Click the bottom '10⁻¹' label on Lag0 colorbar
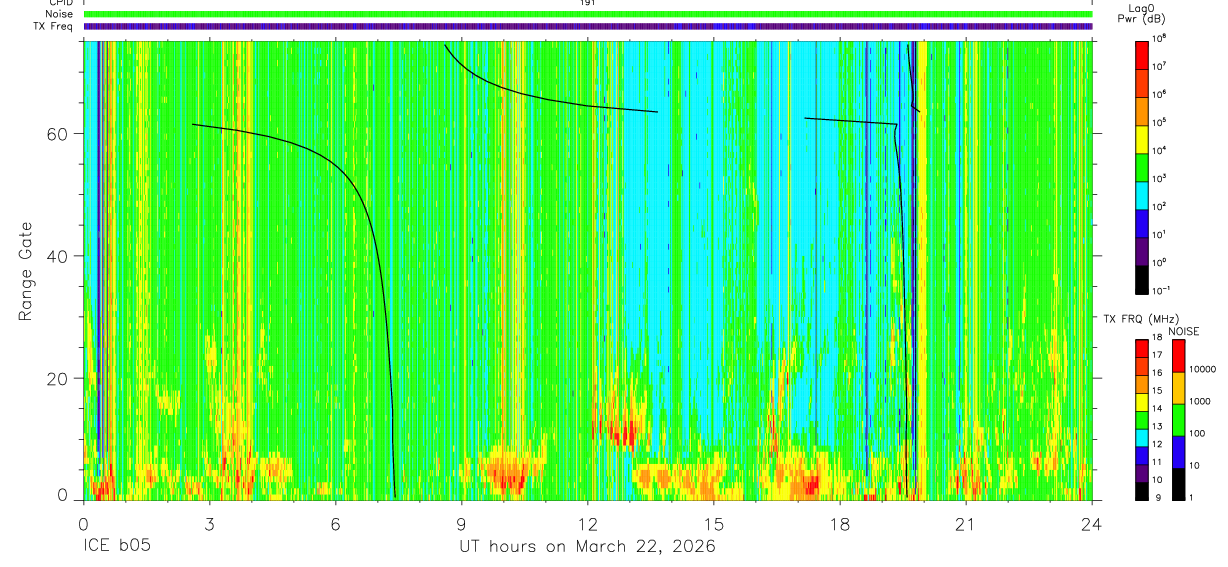 click(x=1160, y=290)
